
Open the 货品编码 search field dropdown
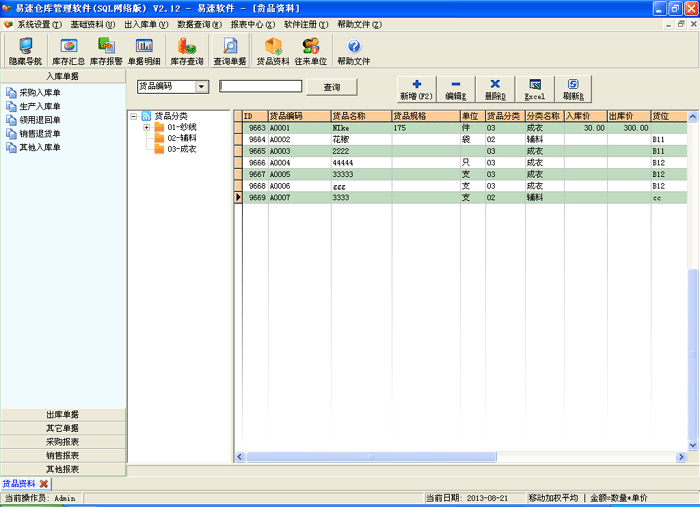[202, 87]
